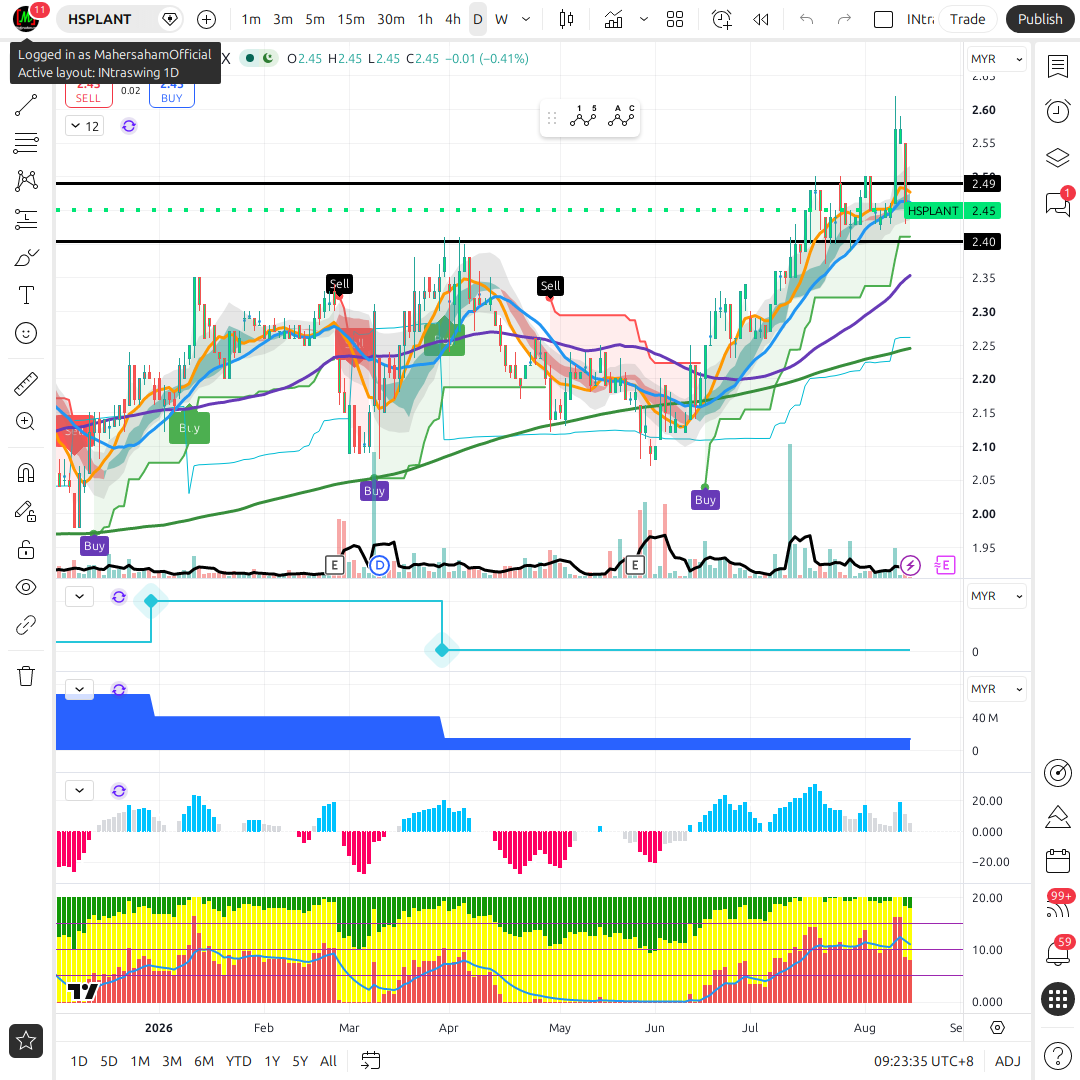This screenshot has height=1080, width=1080.
Task: Open the alerts clock panel icon
Action: [1057, 111]
